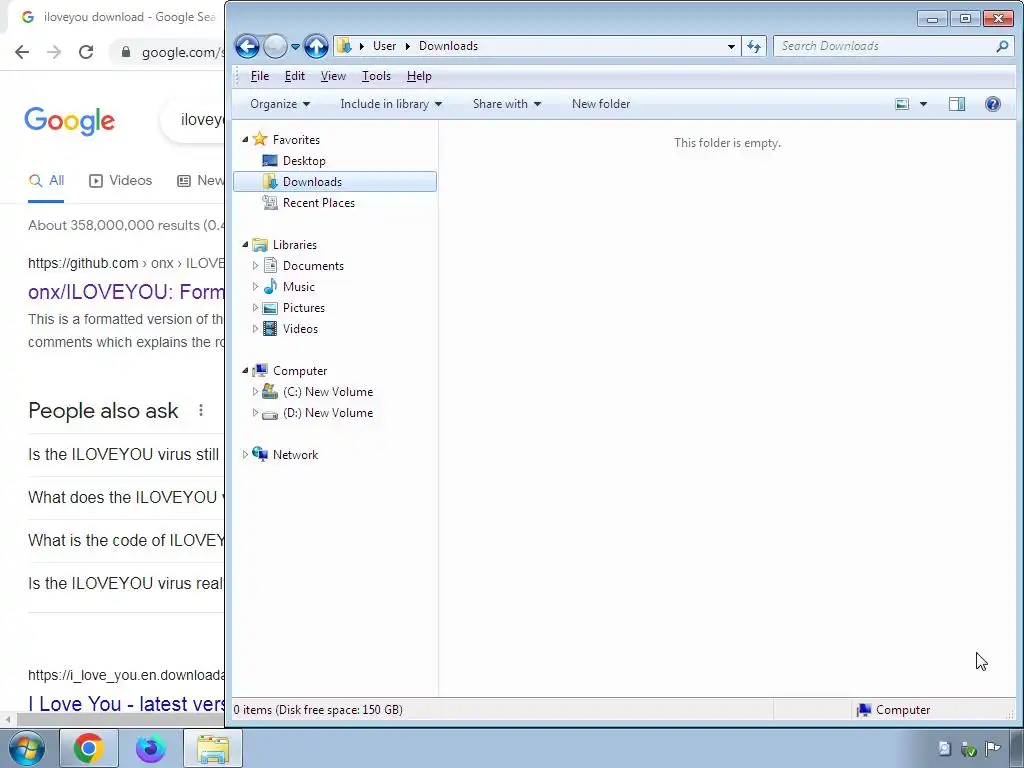Click Action Center flag in system tray
Screen dimensions: 1024x768
click(993, 748)
